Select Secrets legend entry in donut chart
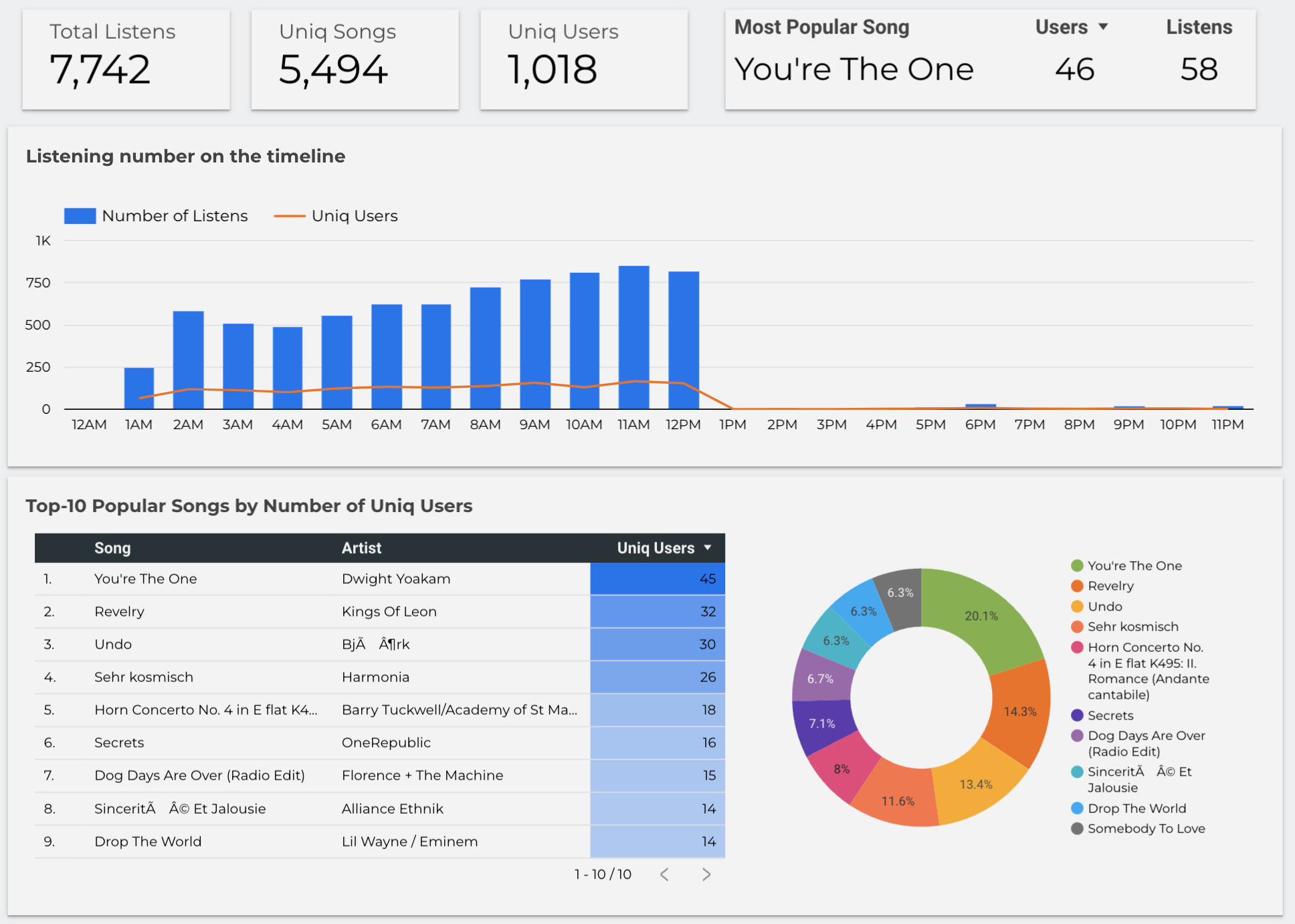The image size is (1295, 924). (x=1102, y=715)
